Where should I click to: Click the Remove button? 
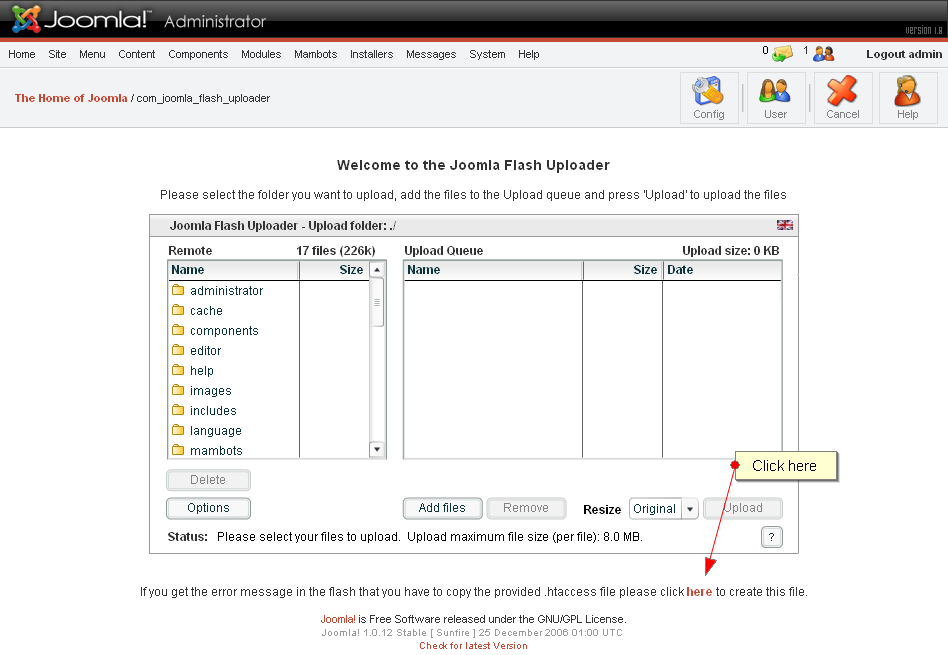526,508
